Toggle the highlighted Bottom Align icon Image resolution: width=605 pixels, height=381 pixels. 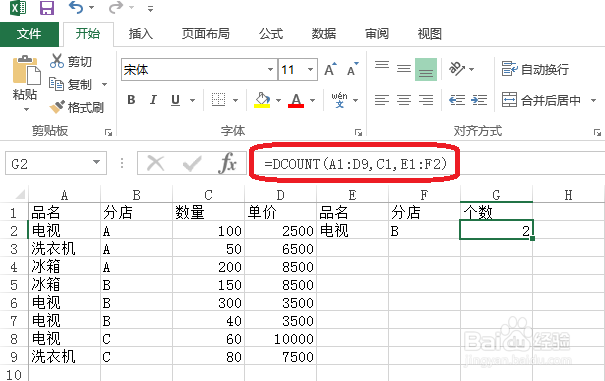[426, 69]
